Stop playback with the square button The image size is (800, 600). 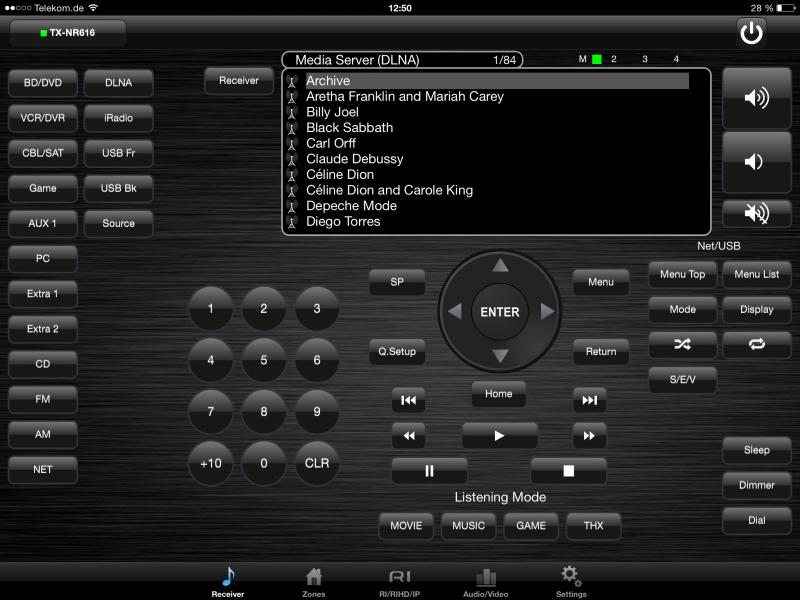pyautogui.click(x=568, y=471)
